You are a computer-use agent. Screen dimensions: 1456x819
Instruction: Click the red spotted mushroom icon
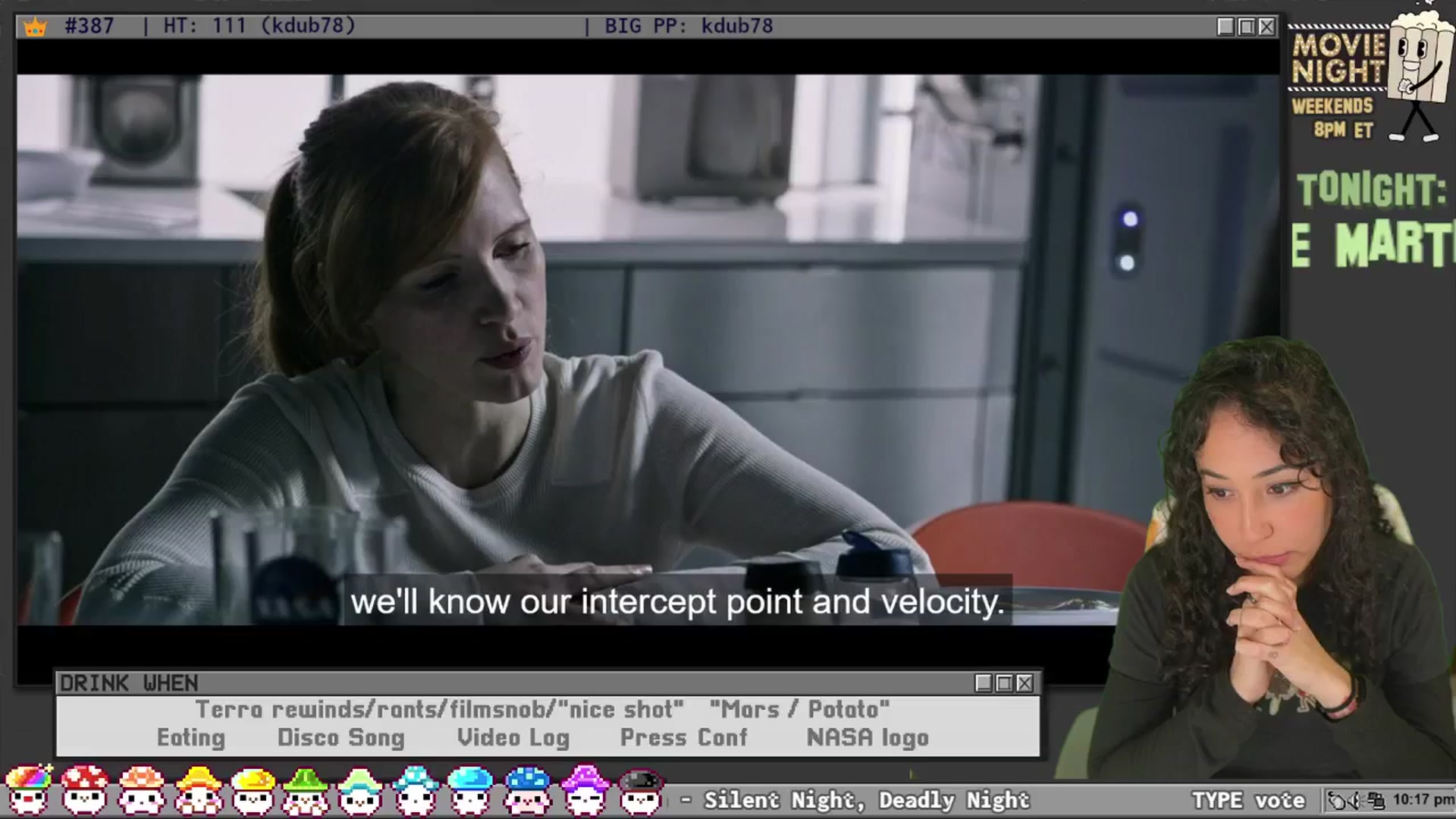coord(84,790)
